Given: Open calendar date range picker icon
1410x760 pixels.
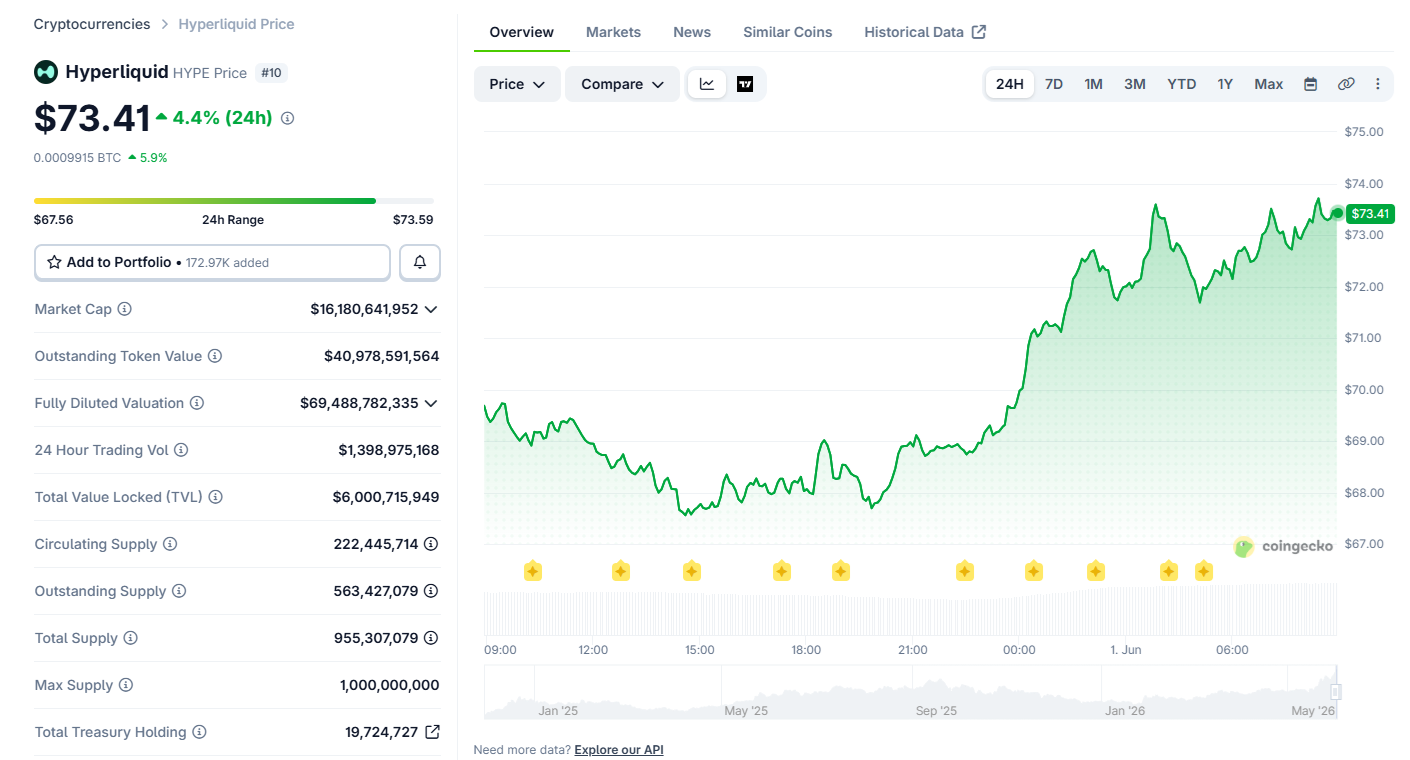Looking at the screenshot, I should coord(1311,84).
